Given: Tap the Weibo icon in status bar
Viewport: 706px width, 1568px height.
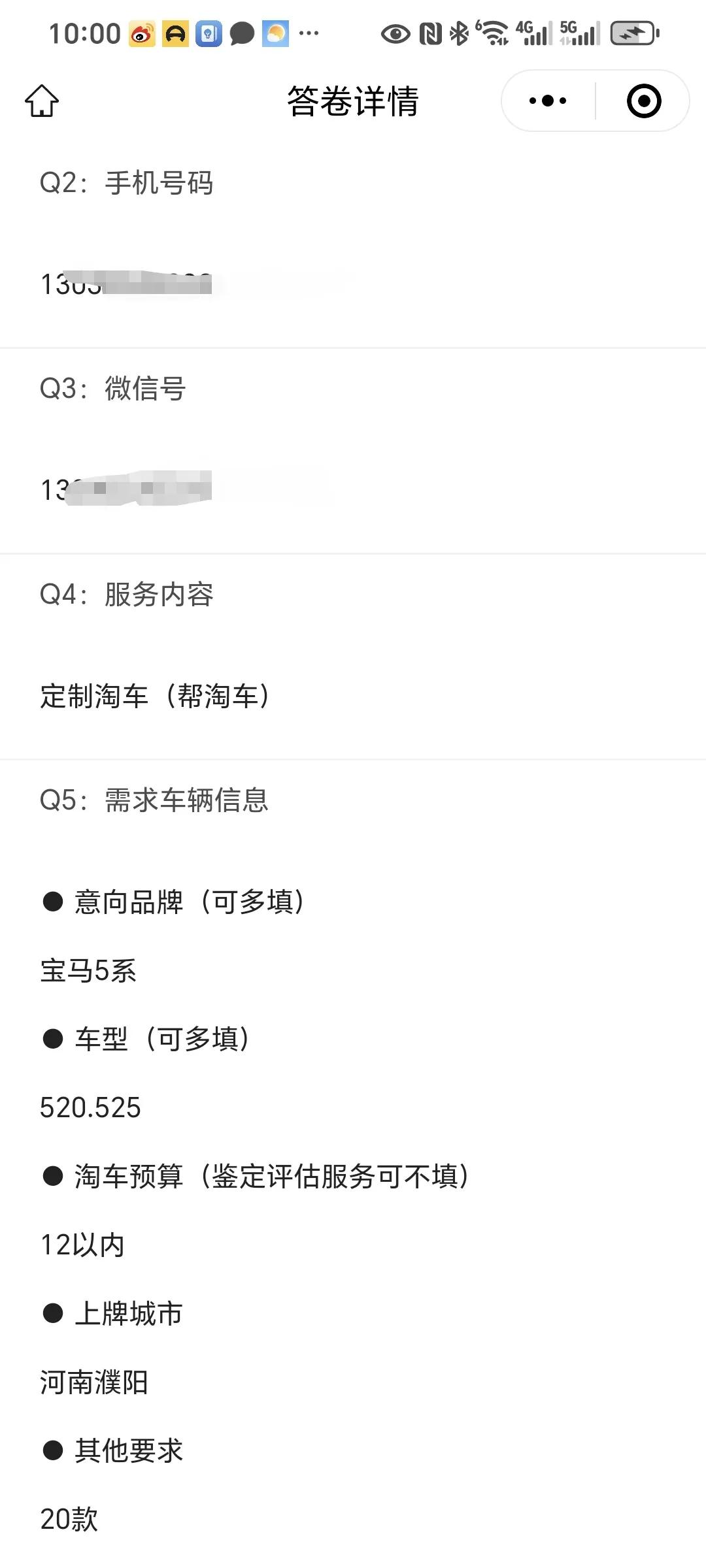Looking at the screenshot, I should click(x=142, y=34).
